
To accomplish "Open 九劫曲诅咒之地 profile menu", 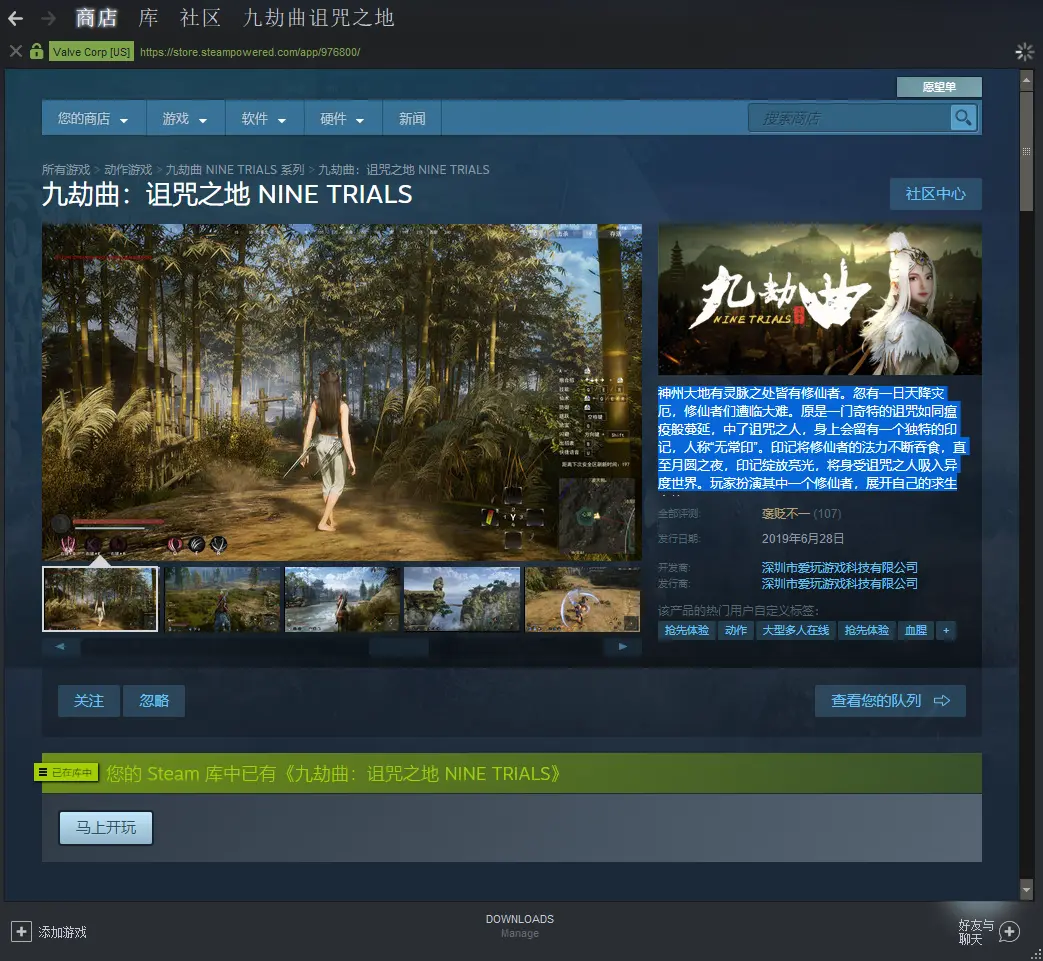I will pos(319,18).
